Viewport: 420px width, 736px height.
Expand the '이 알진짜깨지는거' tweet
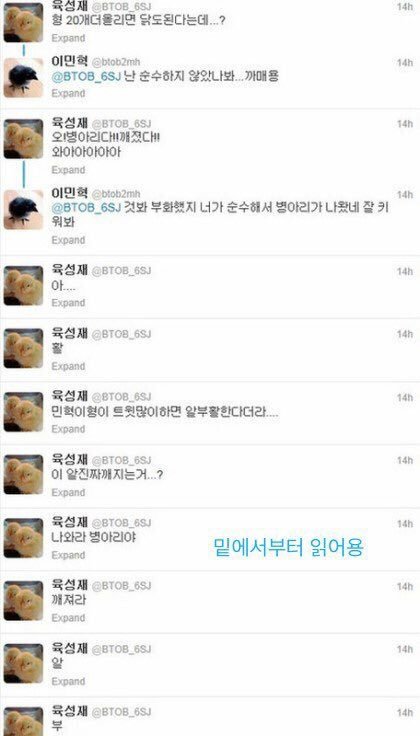click(x=68, y=492)
